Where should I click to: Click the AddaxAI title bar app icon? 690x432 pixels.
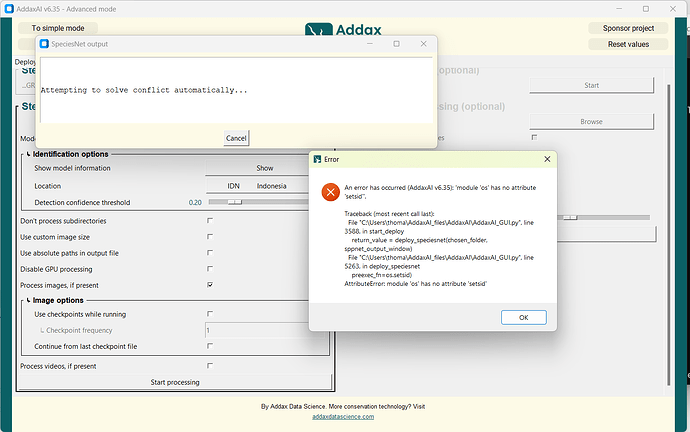tap(9, 9)
